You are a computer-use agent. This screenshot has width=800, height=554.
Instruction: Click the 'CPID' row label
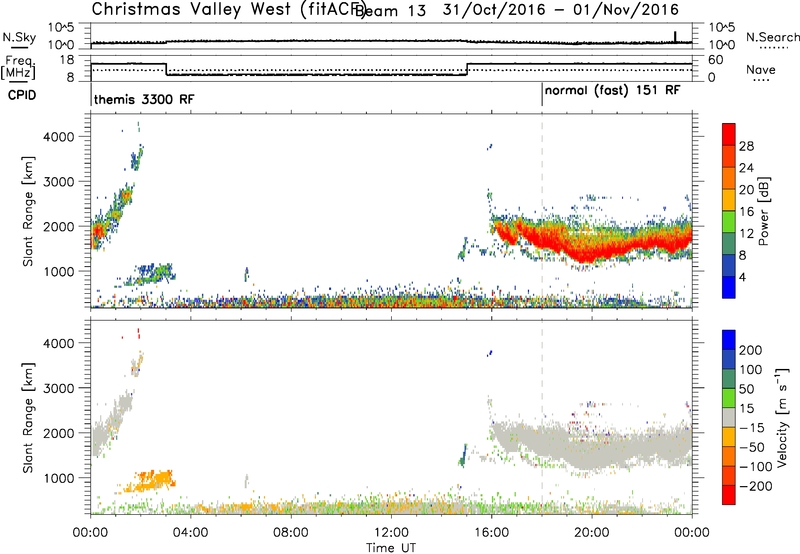[22, 95]
